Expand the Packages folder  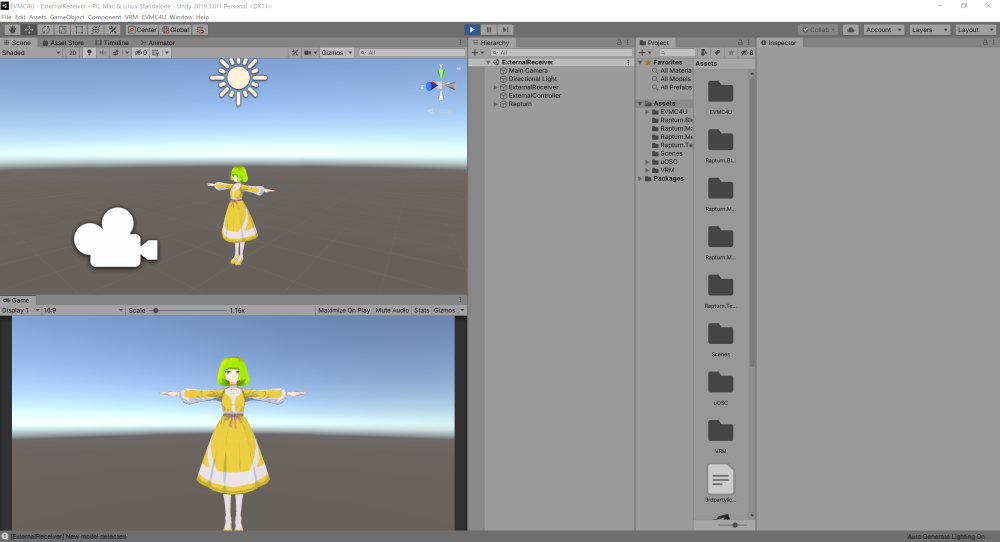(x=640, y=179)
